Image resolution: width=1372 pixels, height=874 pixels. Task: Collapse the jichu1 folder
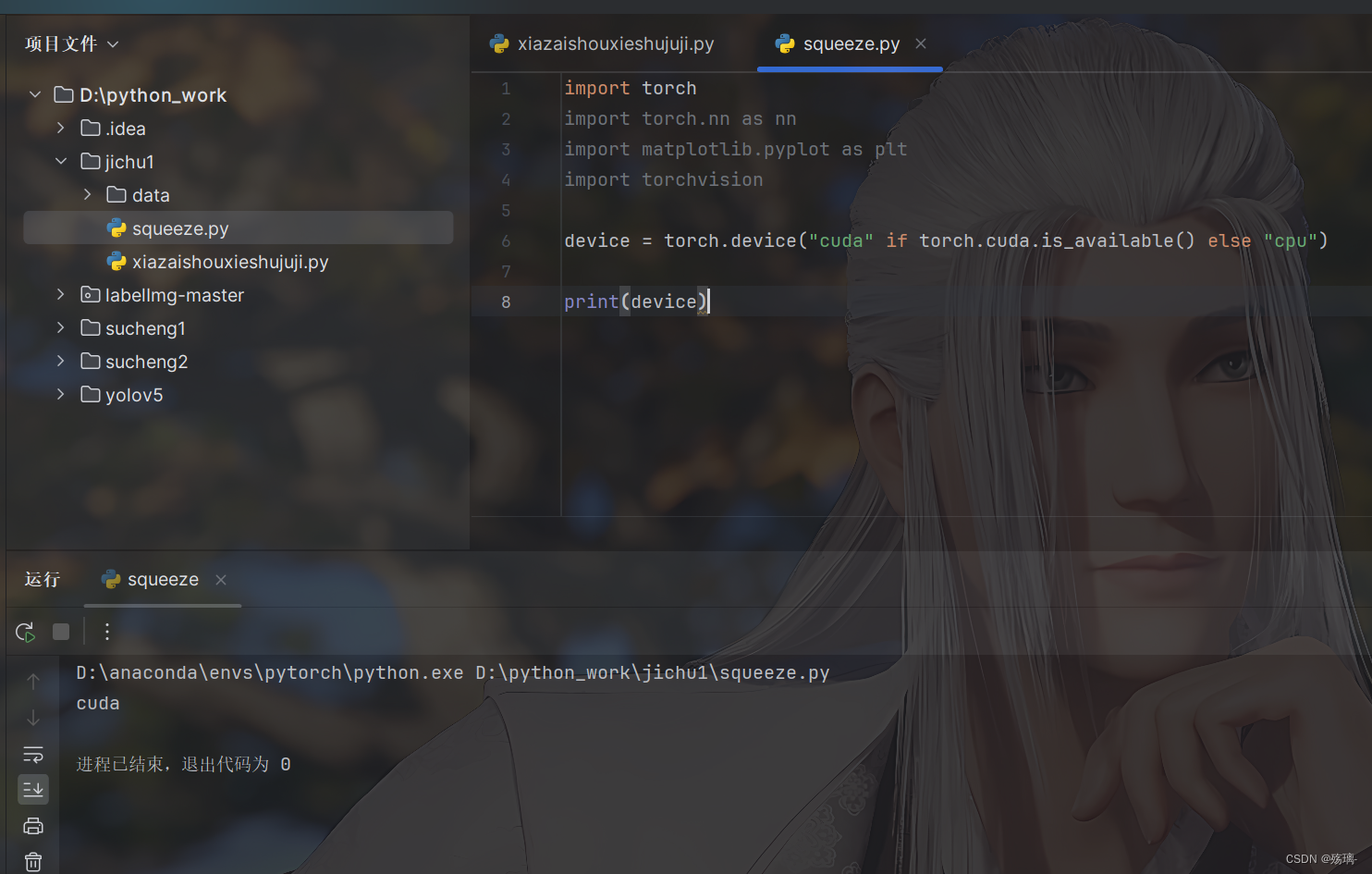[x=61, y=162]
